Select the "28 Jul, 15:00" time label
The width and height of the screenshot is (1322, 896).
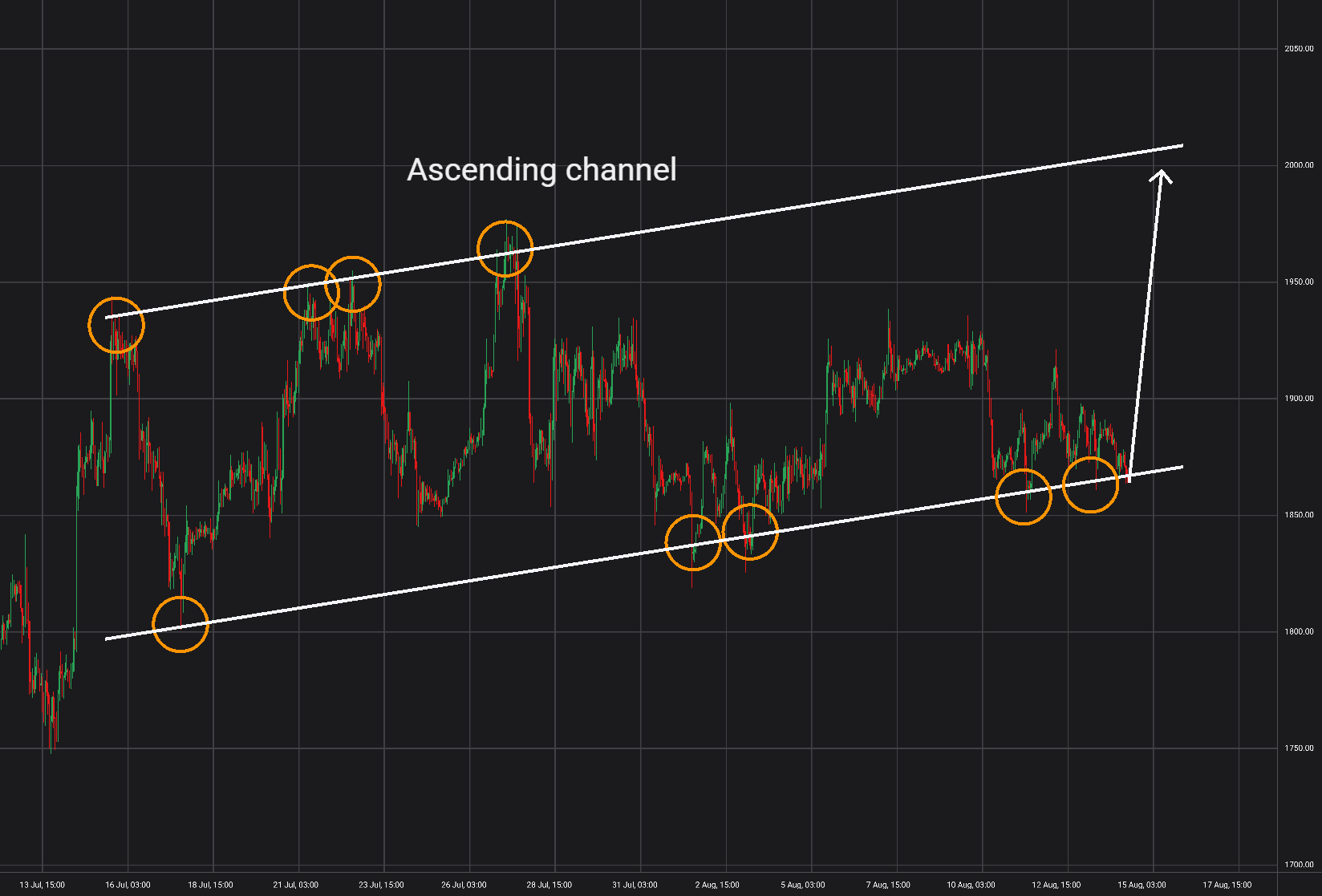click(x=549, y=885)
